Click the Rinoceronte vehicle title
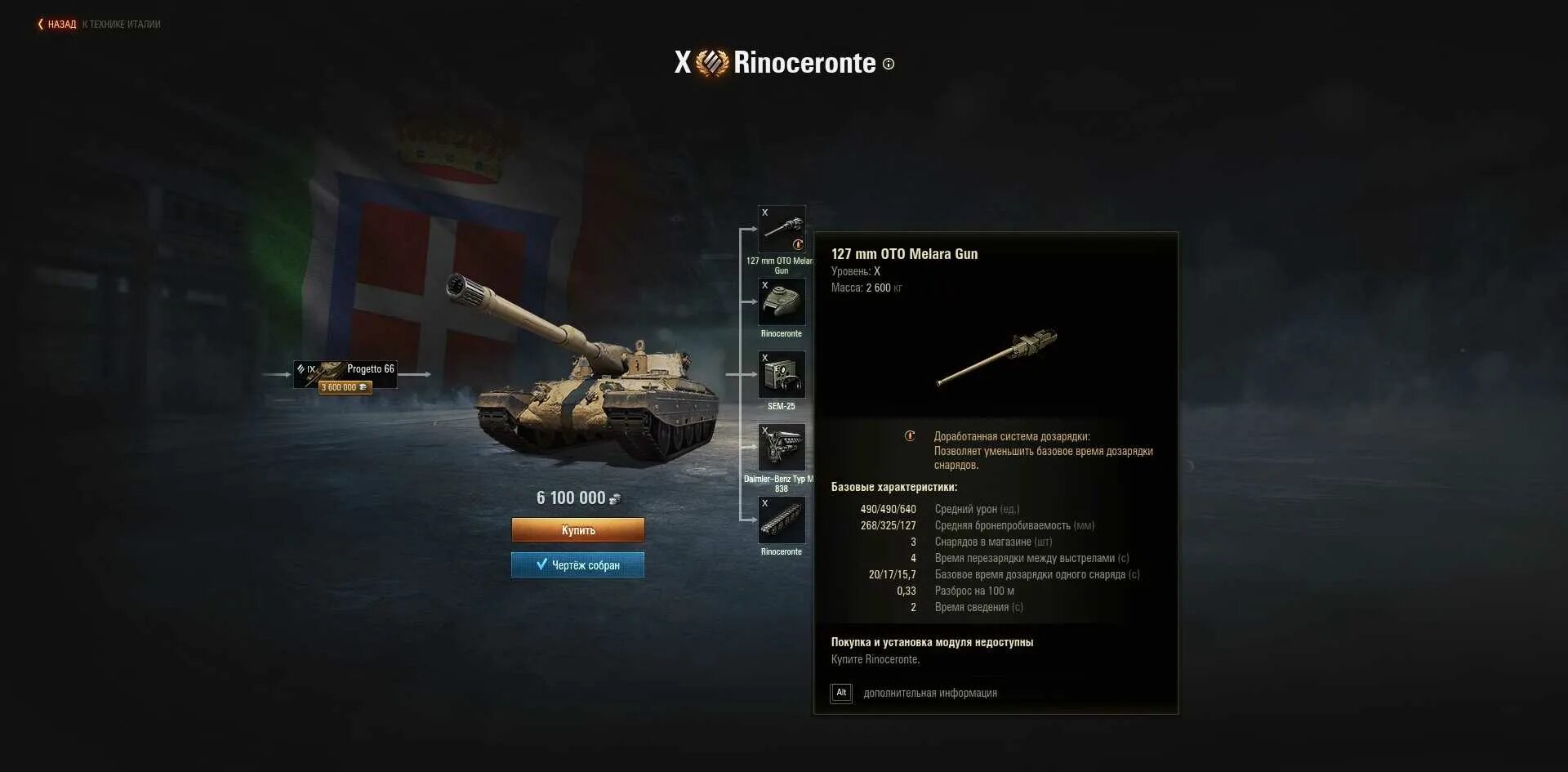Image resolution: width=1568 pixels, height=772 pixels. (804, 63)
